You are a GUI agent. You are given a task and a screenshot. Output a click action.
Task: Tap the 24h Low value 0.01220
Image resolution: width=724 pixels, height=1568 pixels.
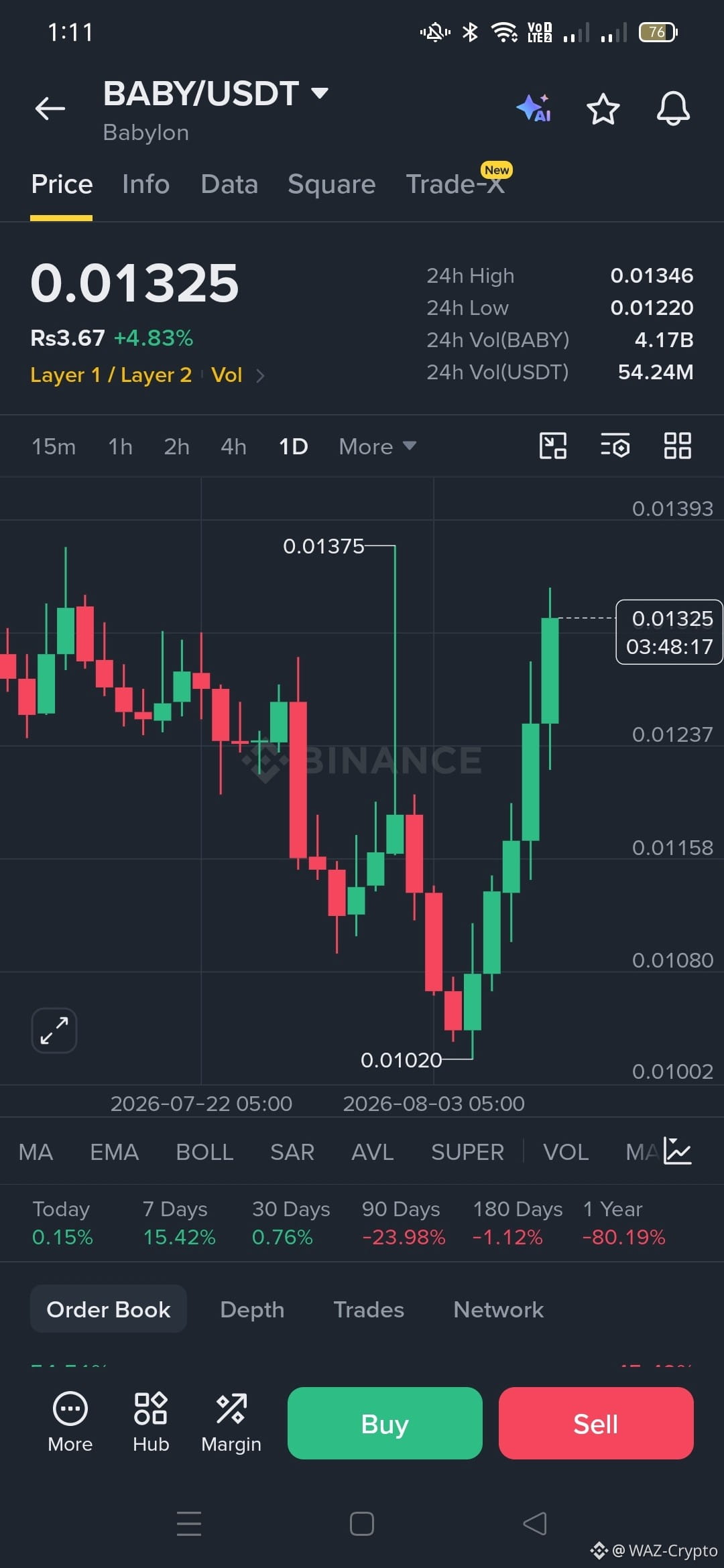click(652, 308)
